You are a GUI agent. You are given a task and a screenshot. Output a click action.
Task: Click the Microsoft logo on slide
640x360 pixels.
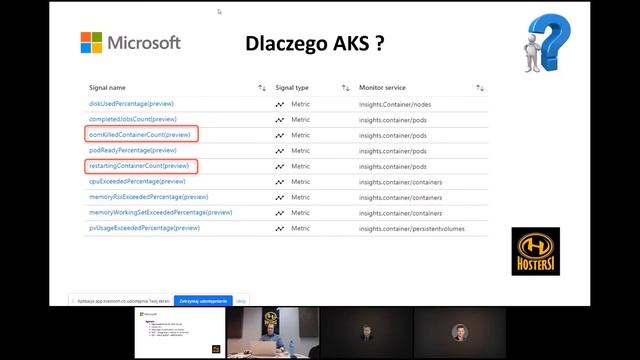tap(131, 43)
